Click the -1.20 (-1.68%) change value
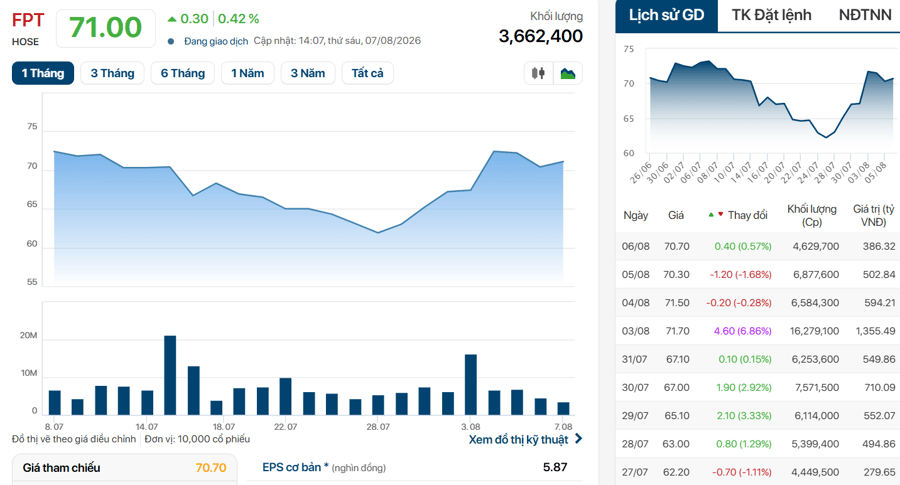The image size is (900, 485). (740, 274)
